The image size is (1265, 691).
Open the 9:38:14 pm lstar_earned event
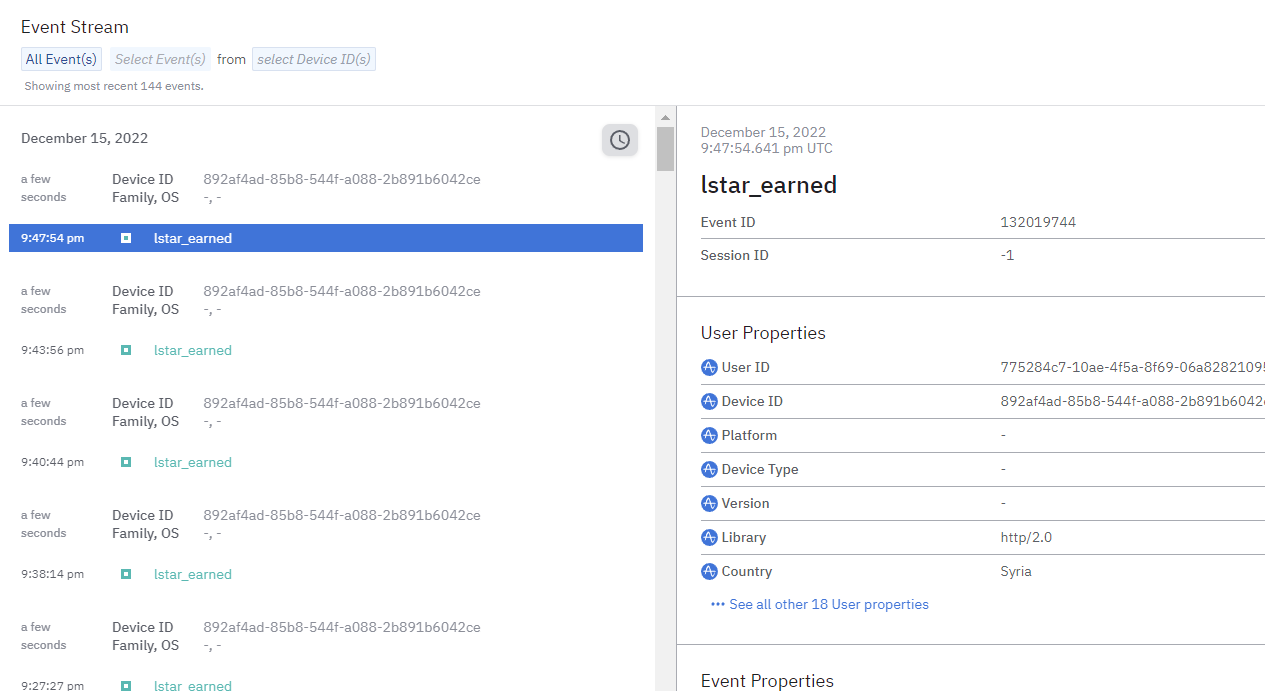(192, 575)
